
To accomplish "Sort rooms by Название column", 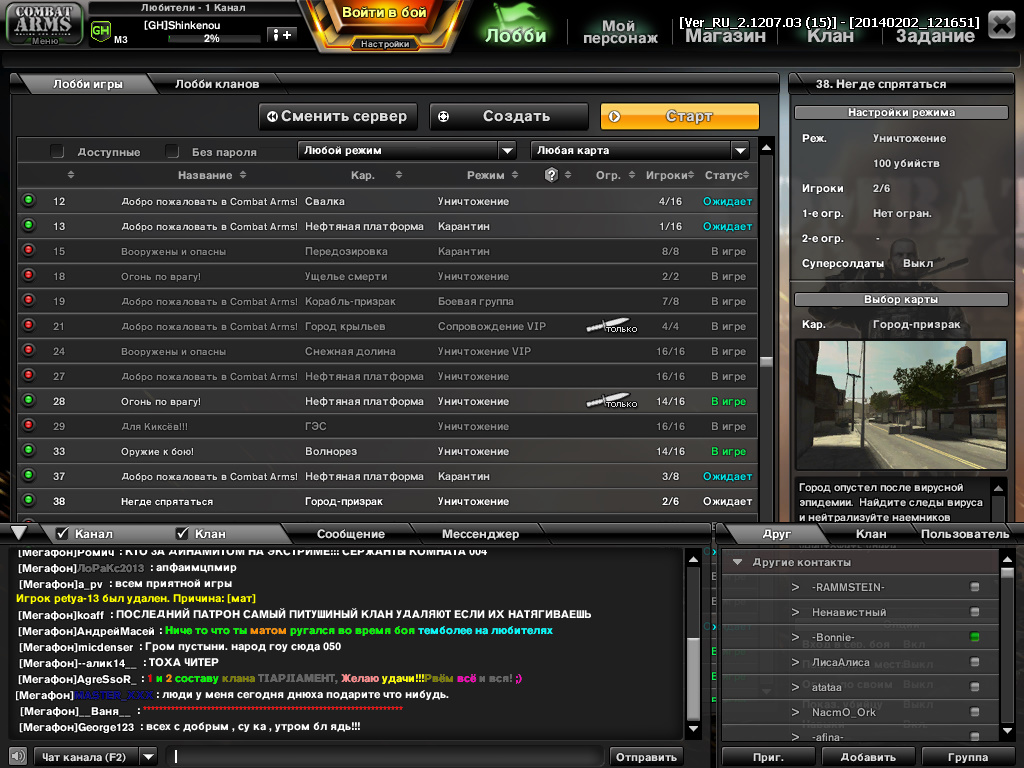I will point(212,175).
